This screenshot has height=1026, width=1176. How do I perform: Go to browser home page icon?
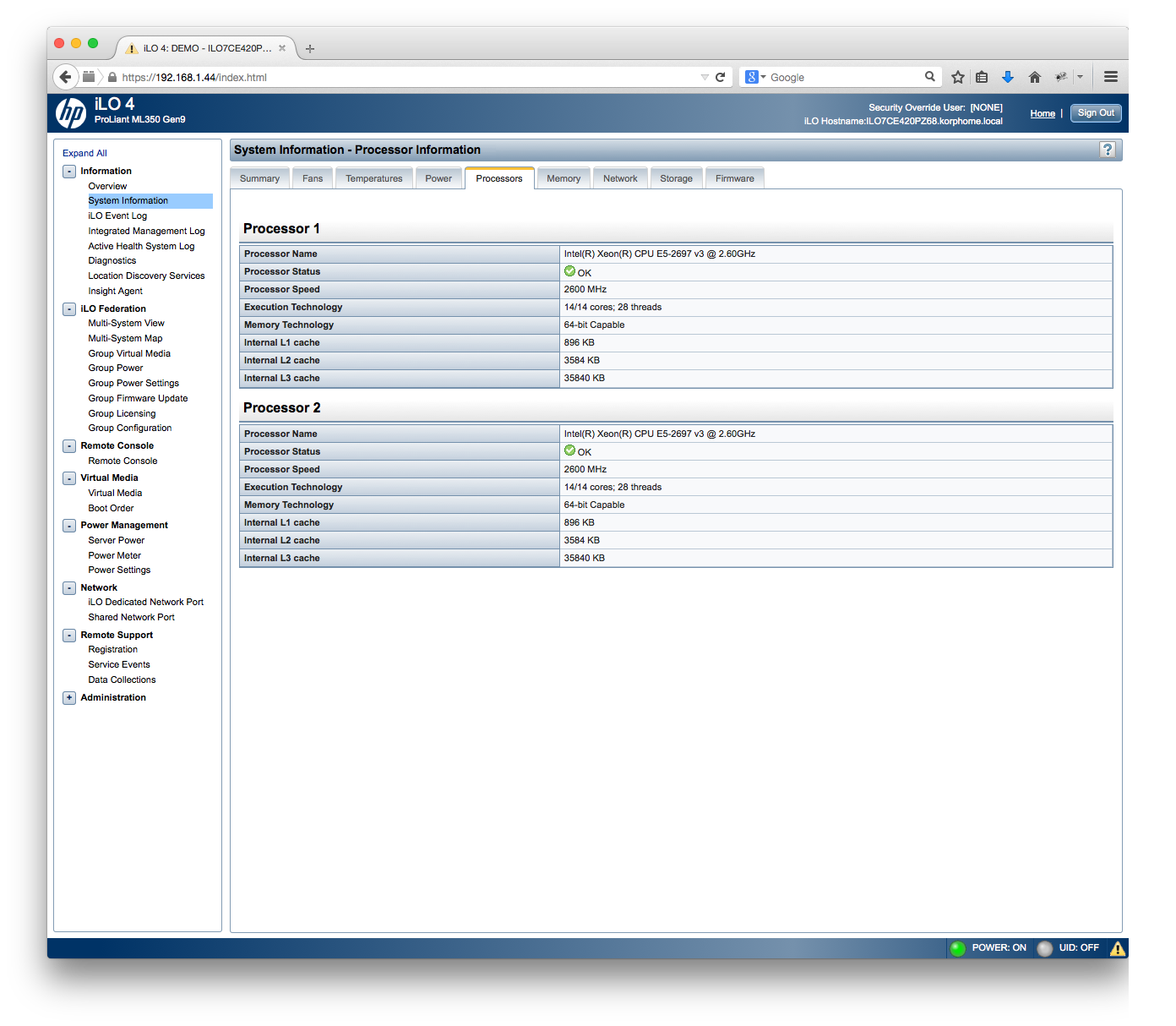click(1035, 77)
